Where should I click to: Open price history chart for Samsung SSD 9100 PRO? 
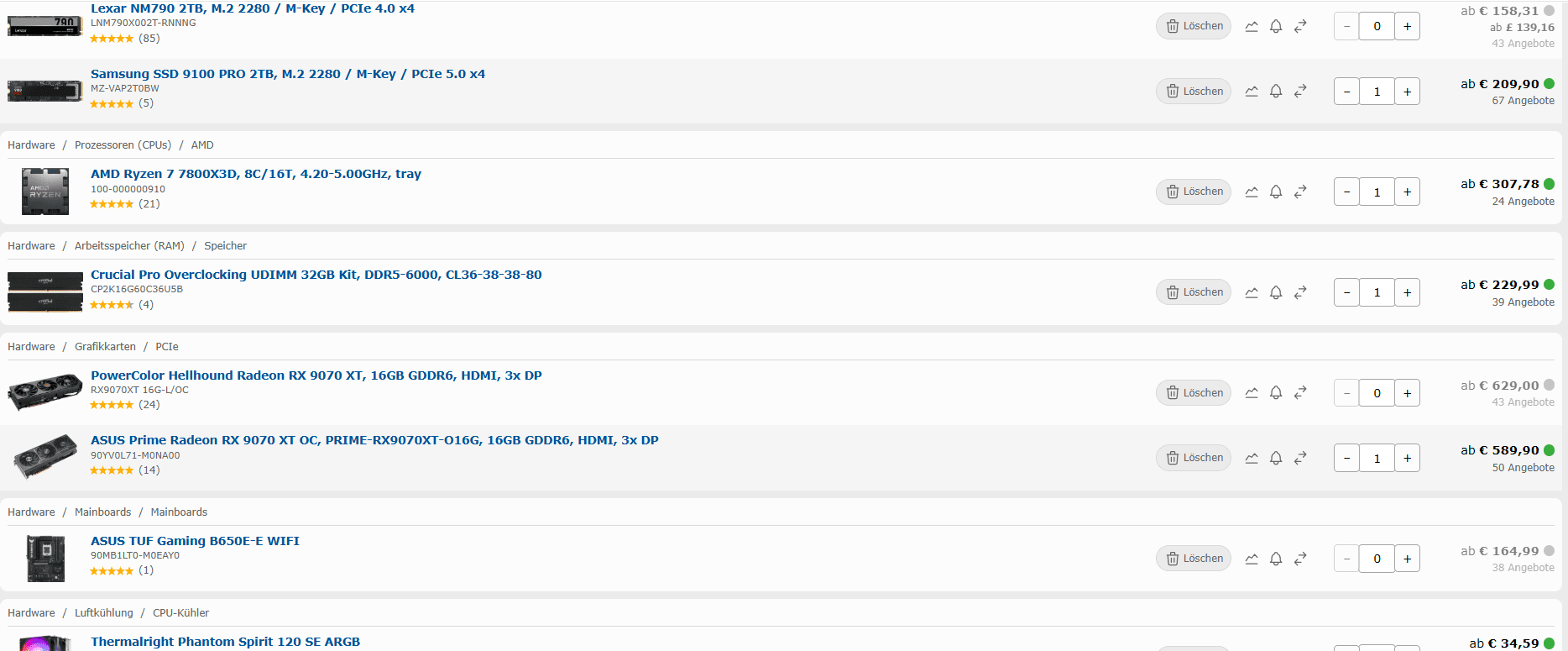(x=1252, y=92)
